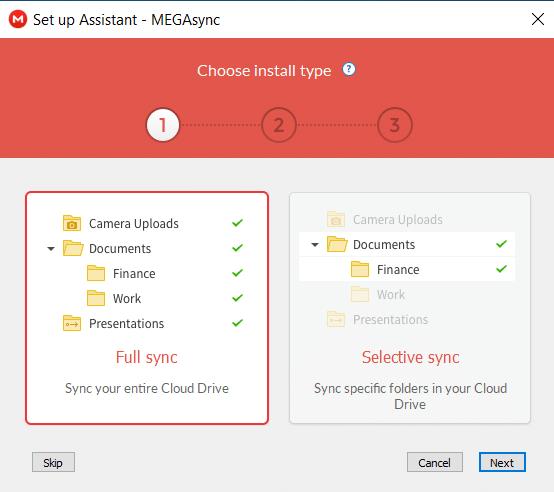554x492 pixels.
Task: Click 'Documents' label in Full sync
Action: (120, 249)
